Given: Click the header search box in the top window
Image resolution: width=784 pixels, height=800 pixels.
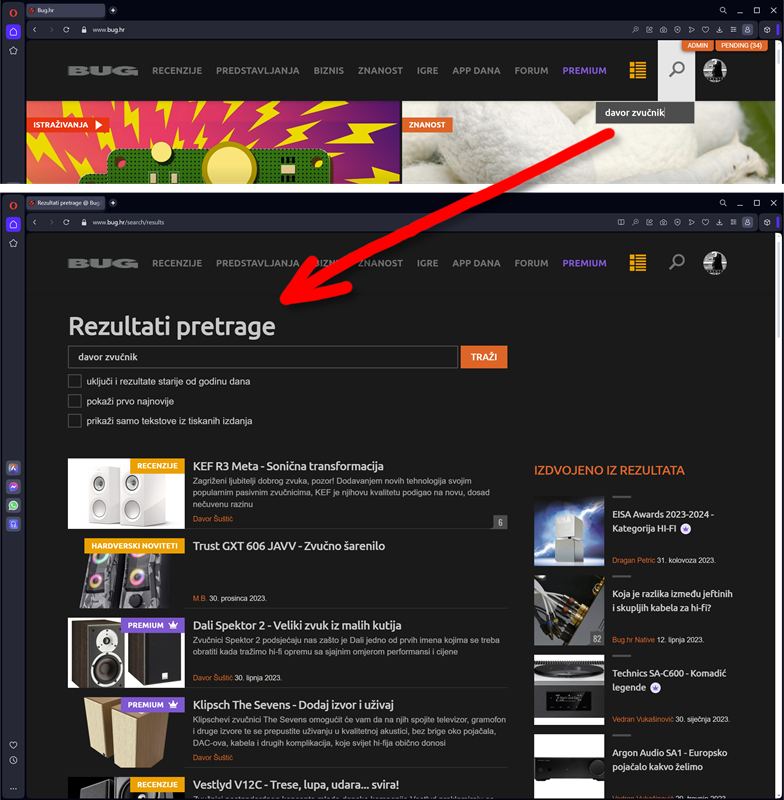Looking at the screenshot, I should 645,112.
